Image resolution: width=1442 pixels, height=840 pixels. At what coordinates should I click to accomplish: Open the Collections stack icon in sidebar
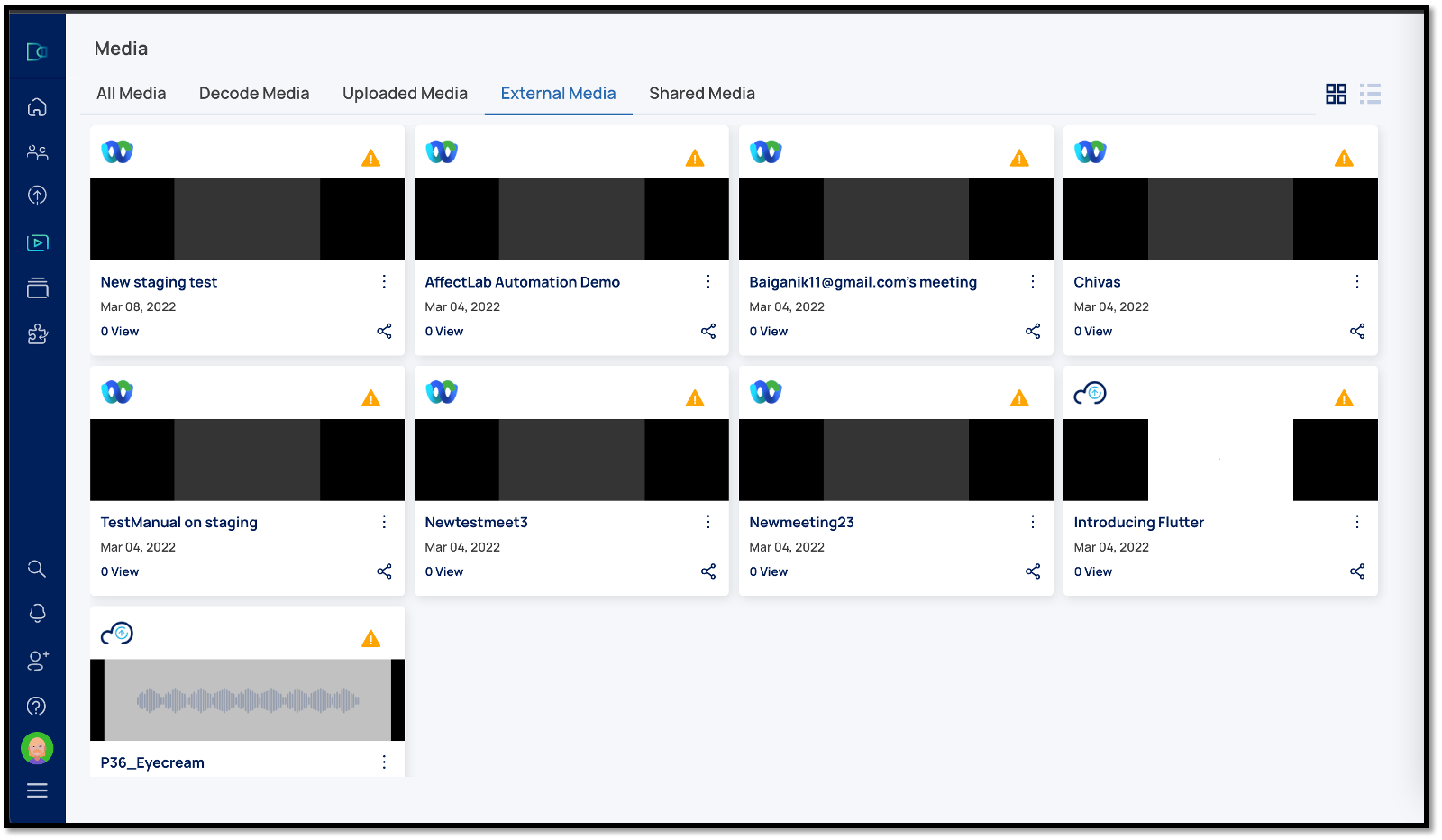tap(37, 288)
